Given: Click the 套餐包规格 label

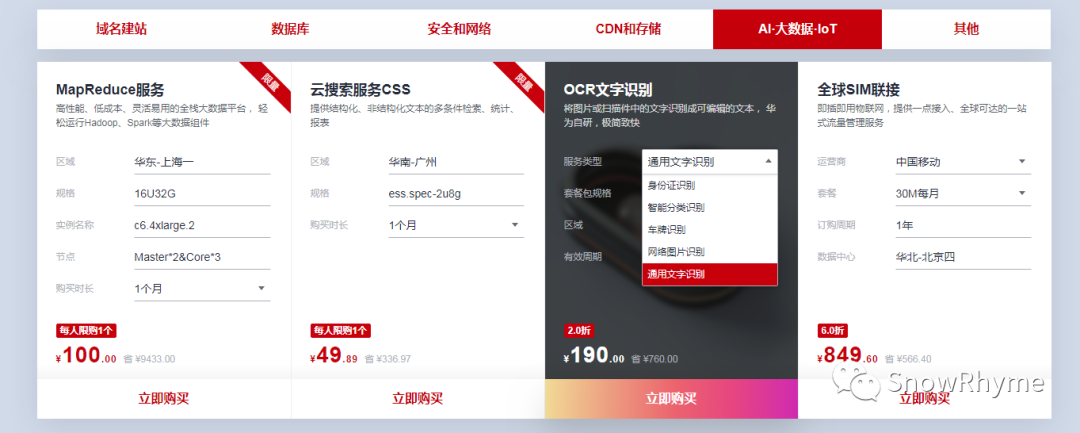Looking at the screenshot, I should click(588, 193).
